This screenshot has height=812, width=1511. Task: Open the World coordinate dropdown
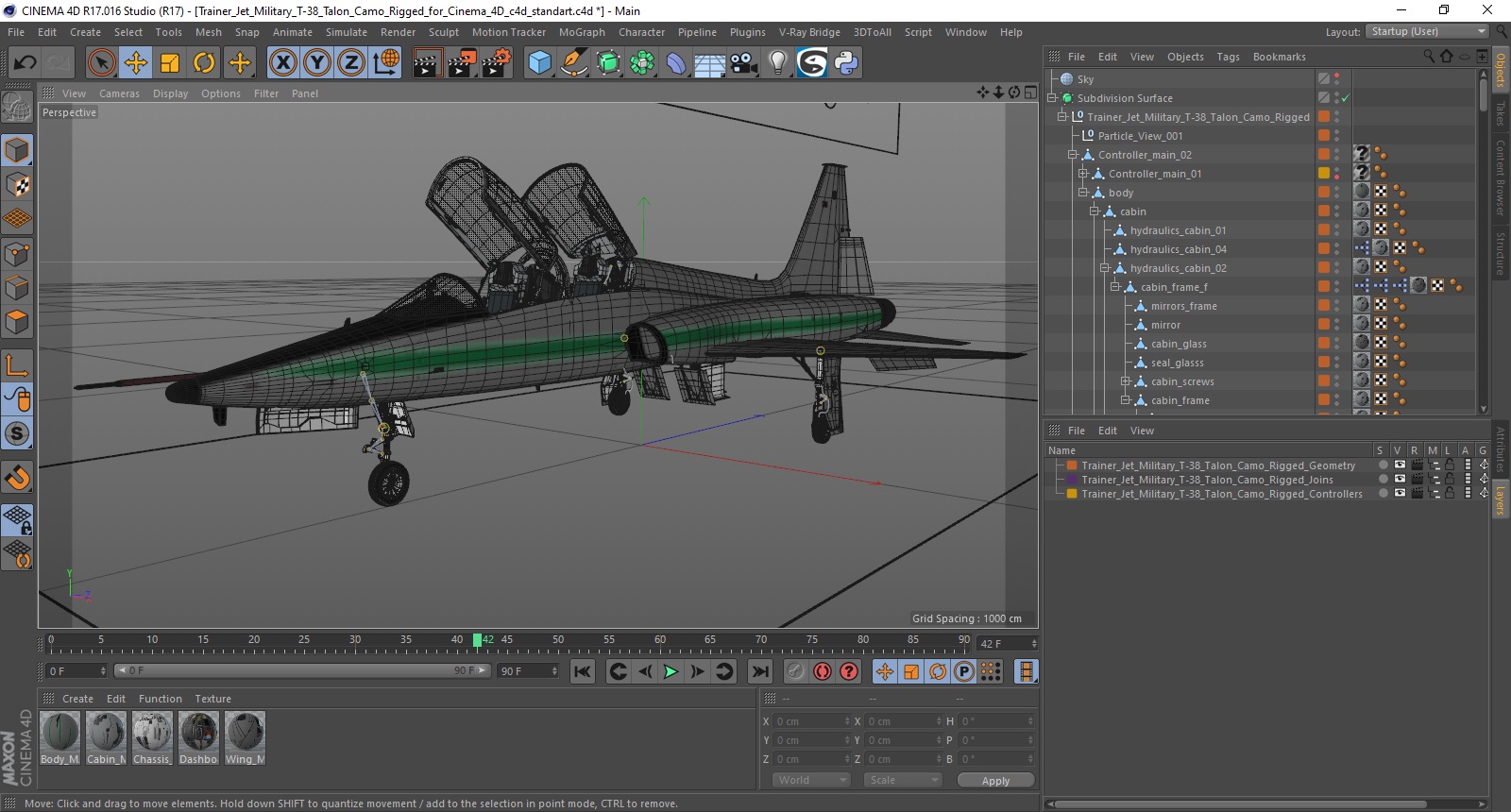[811, 780]
